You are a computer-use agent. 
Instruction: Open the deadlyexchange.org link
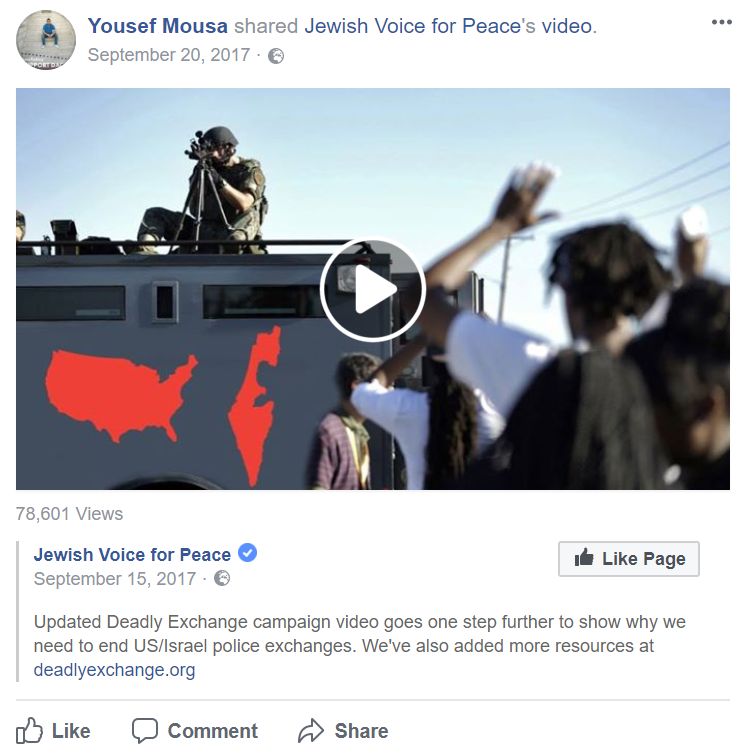pyautogui.click(x=114, y=670)
